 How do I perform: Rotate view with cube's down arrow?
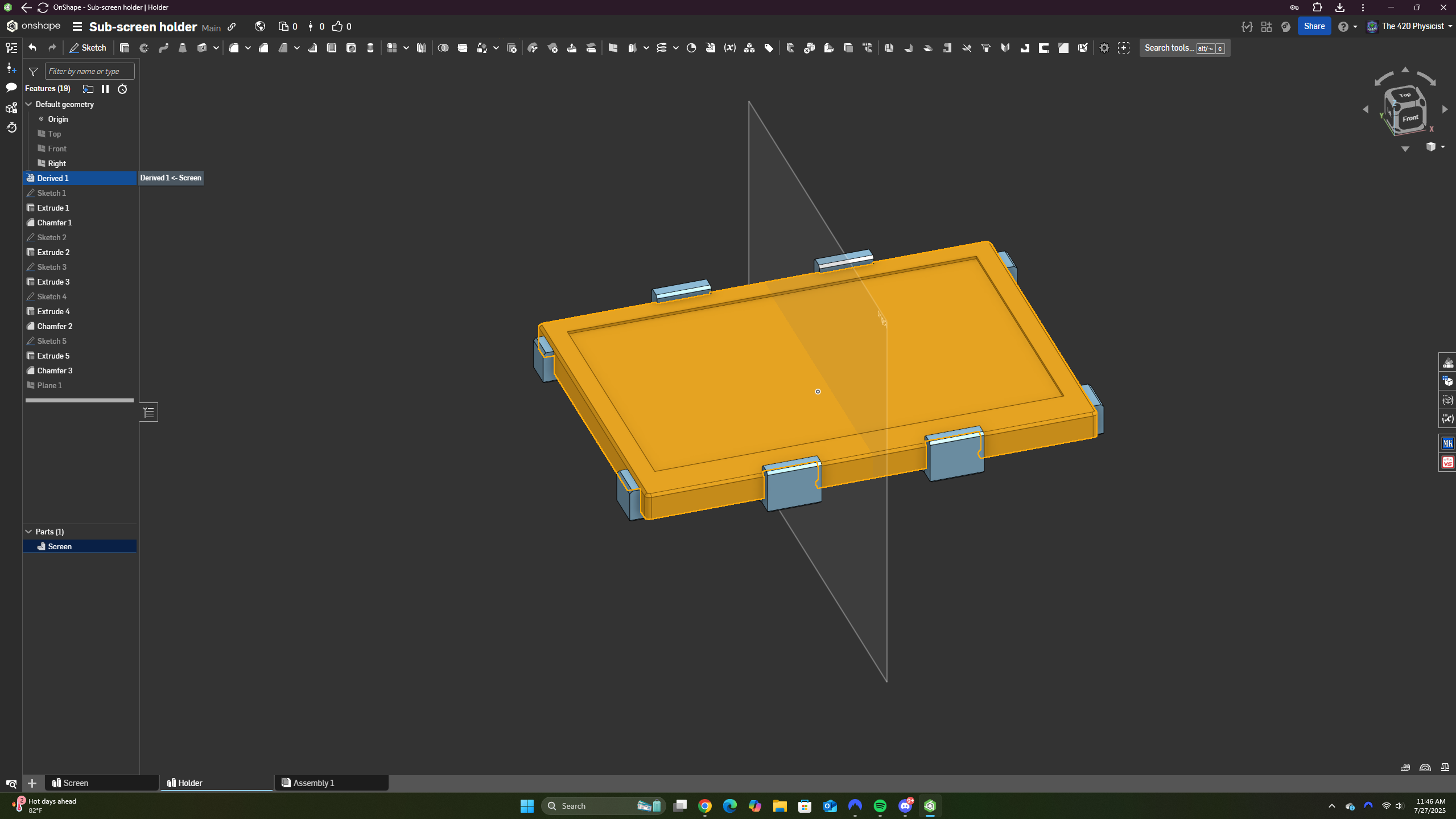[x=1405, y=149]
